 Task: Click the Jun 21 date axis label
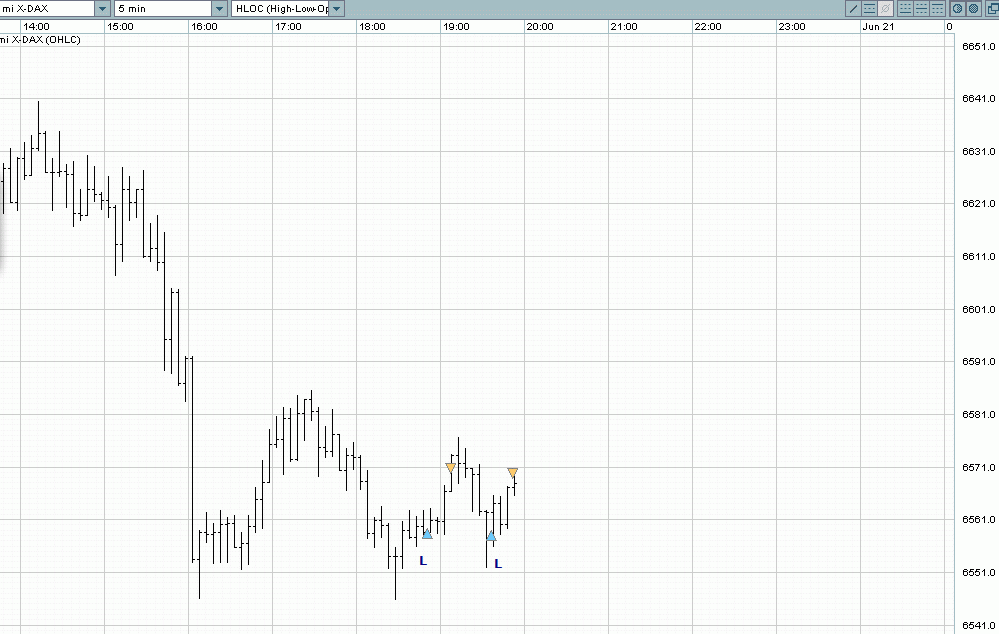click(x=878, y=26)
